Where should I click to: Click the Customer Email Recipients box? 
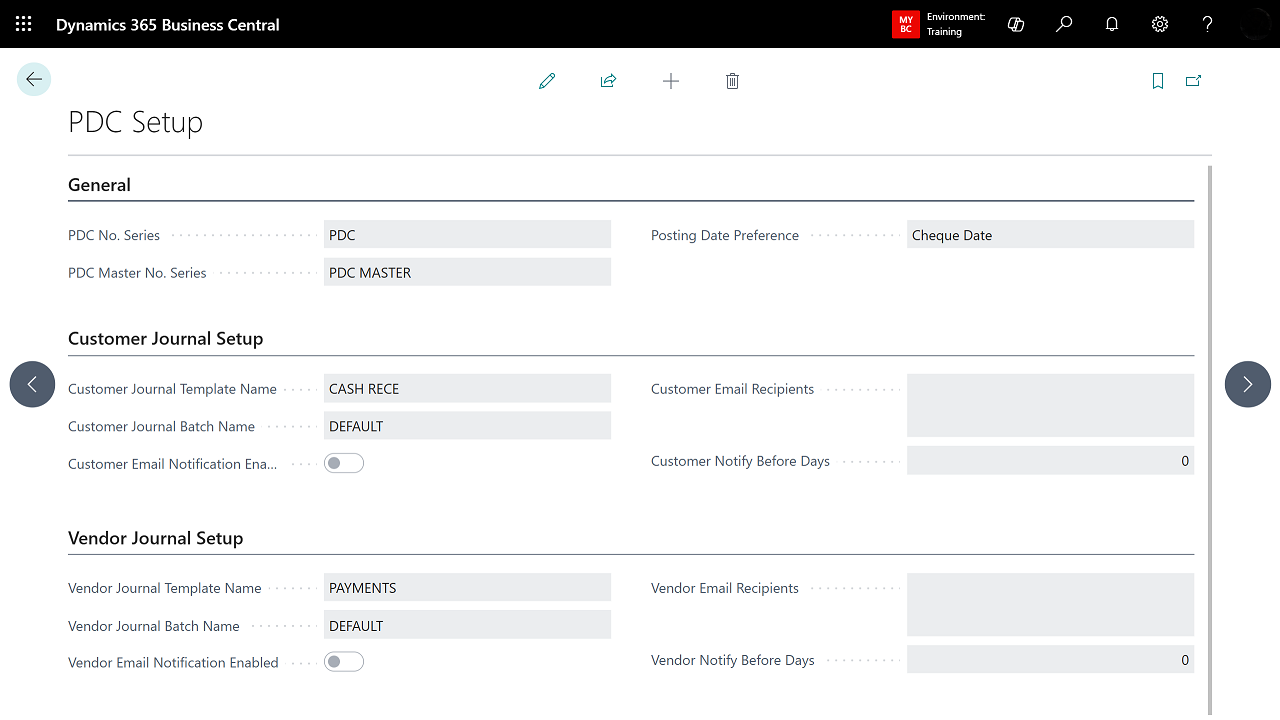[x=1050, y=405]
